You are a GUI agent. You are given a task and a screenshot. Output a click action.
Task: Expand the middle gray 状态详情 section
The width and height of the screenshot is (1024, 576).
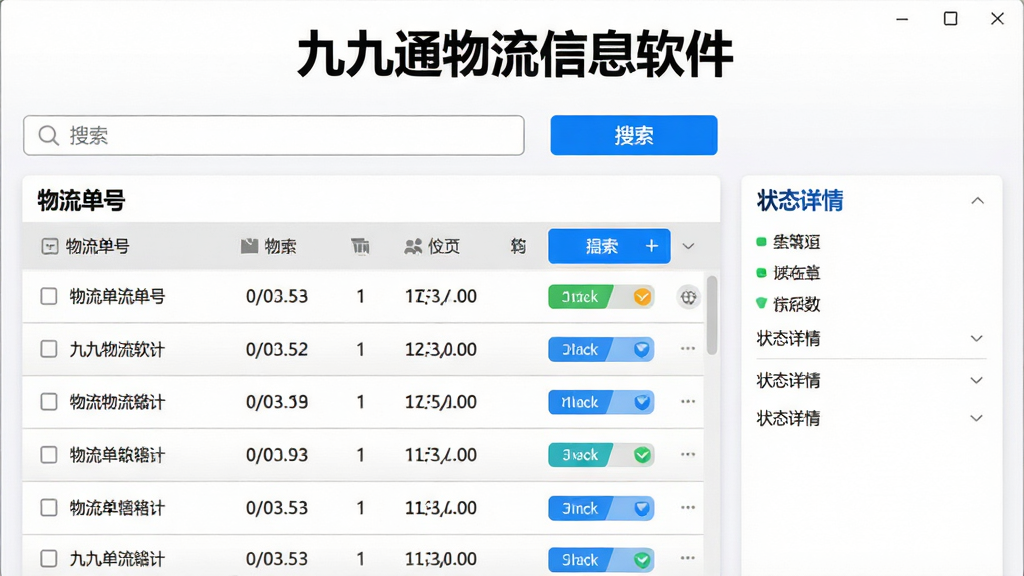point(976,380)
